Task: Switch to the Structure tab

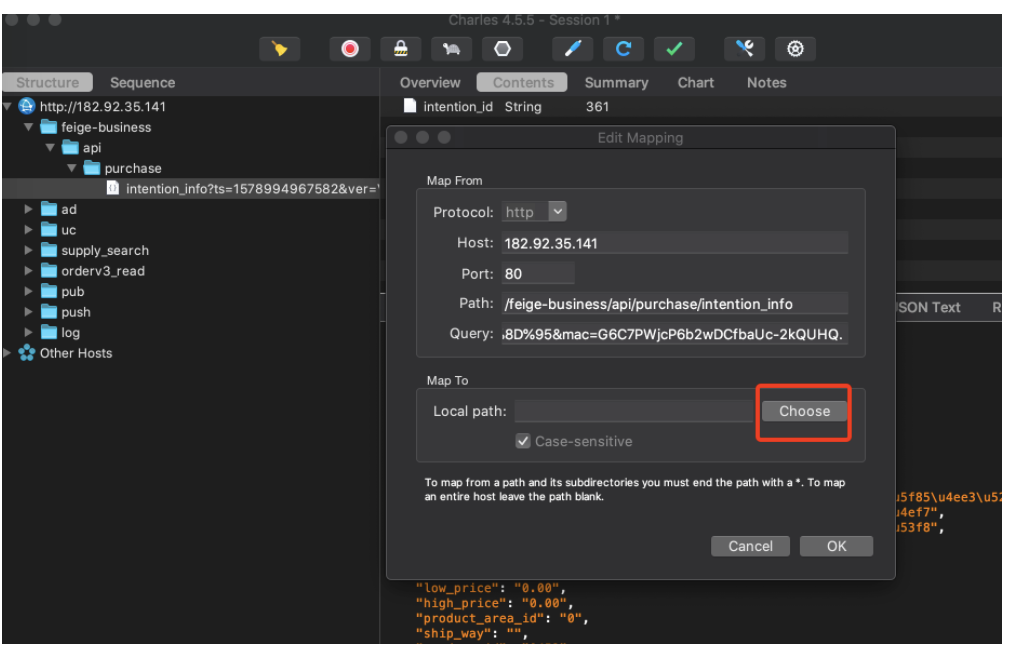Action: tap(47, 83)
